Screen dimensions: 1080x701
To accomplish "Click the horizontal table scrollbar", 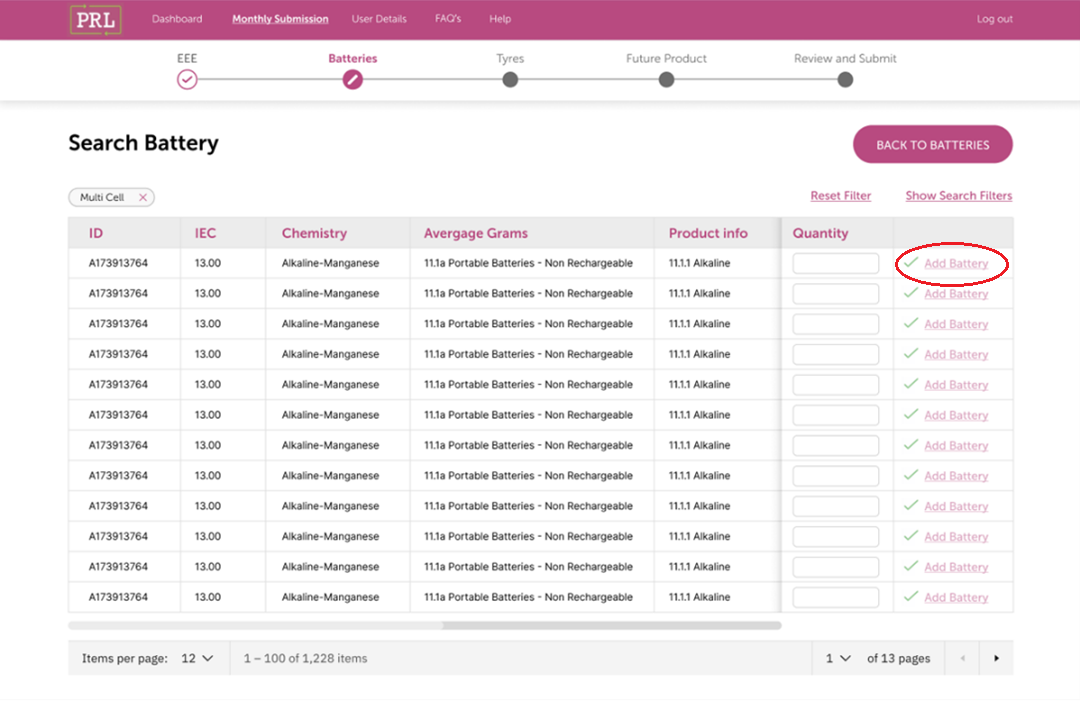I will tap(611, 626).
